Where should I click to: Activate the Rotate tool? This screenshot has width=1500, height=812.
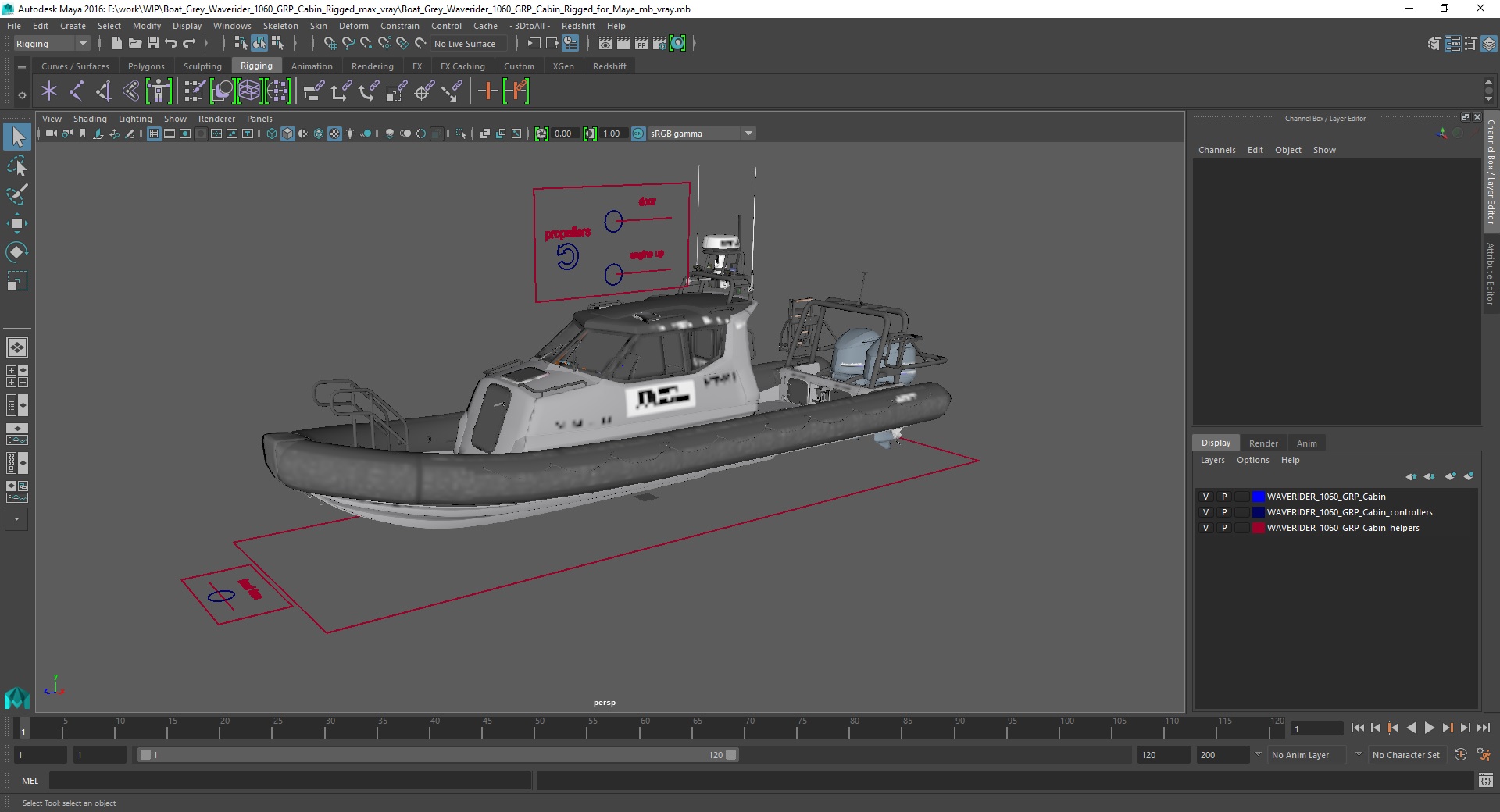(x=17, y=252)
